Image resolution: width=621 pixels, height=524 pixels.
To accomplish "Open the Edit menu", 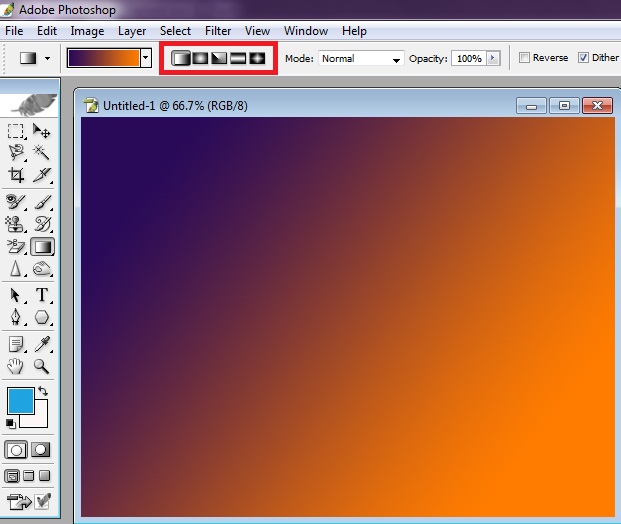I will tap(47, 31).
